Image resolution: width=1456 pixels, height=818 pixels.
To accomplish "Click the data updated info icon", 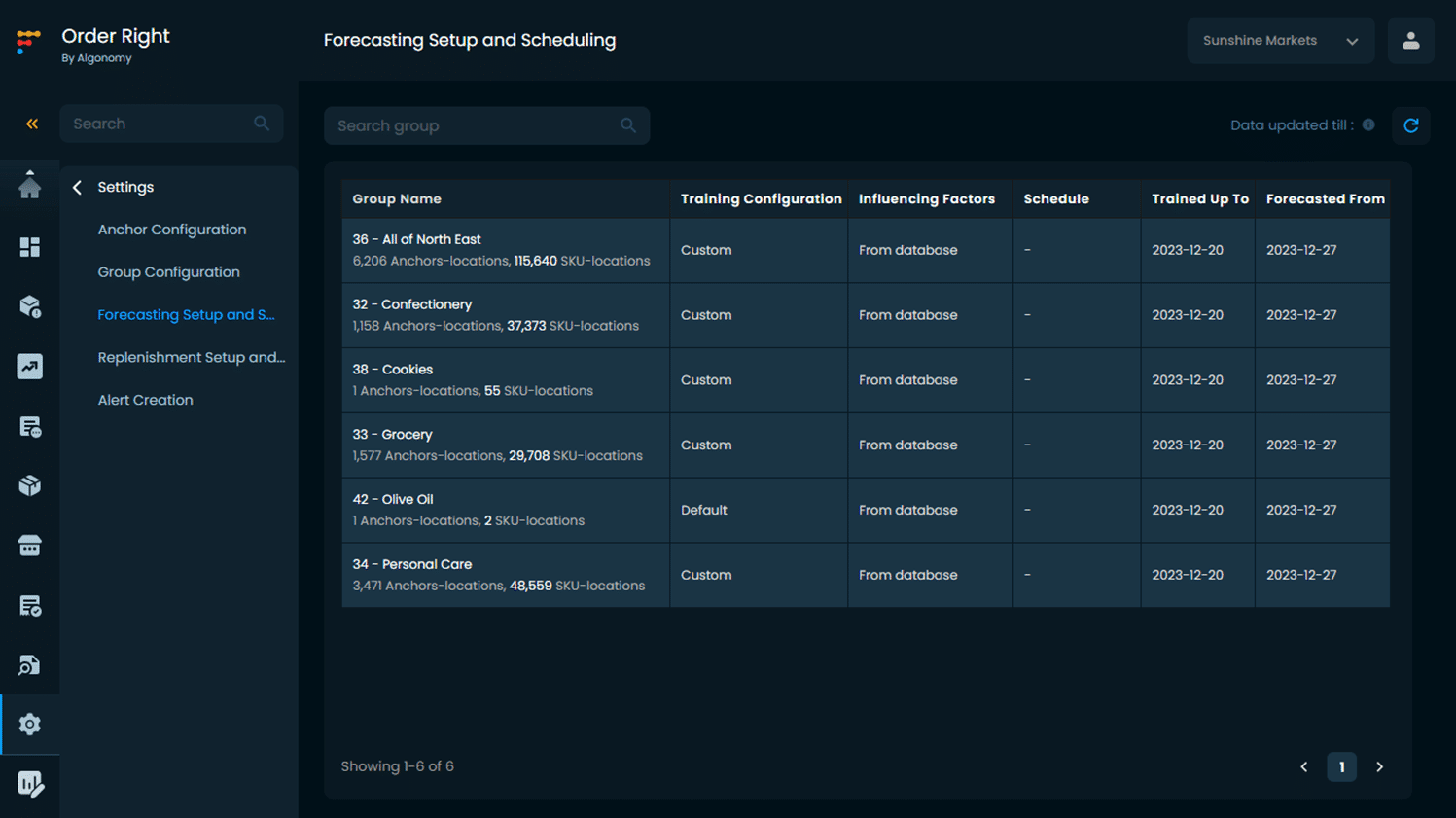I will (1368, 124).
